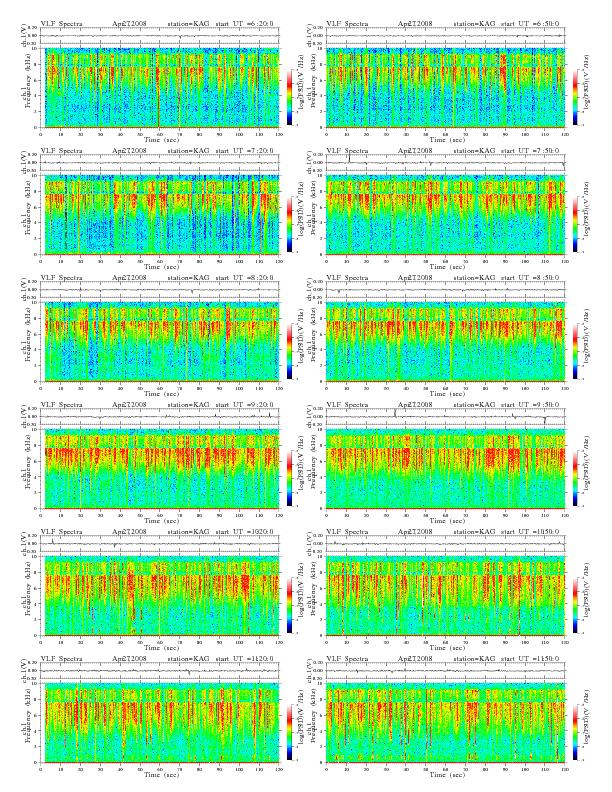Click the ch.1 voltage trace above the 6:50:0 spectrogram
Image resolution: width=612 pixels, height=792 pixels.
(x=445, y=35)
